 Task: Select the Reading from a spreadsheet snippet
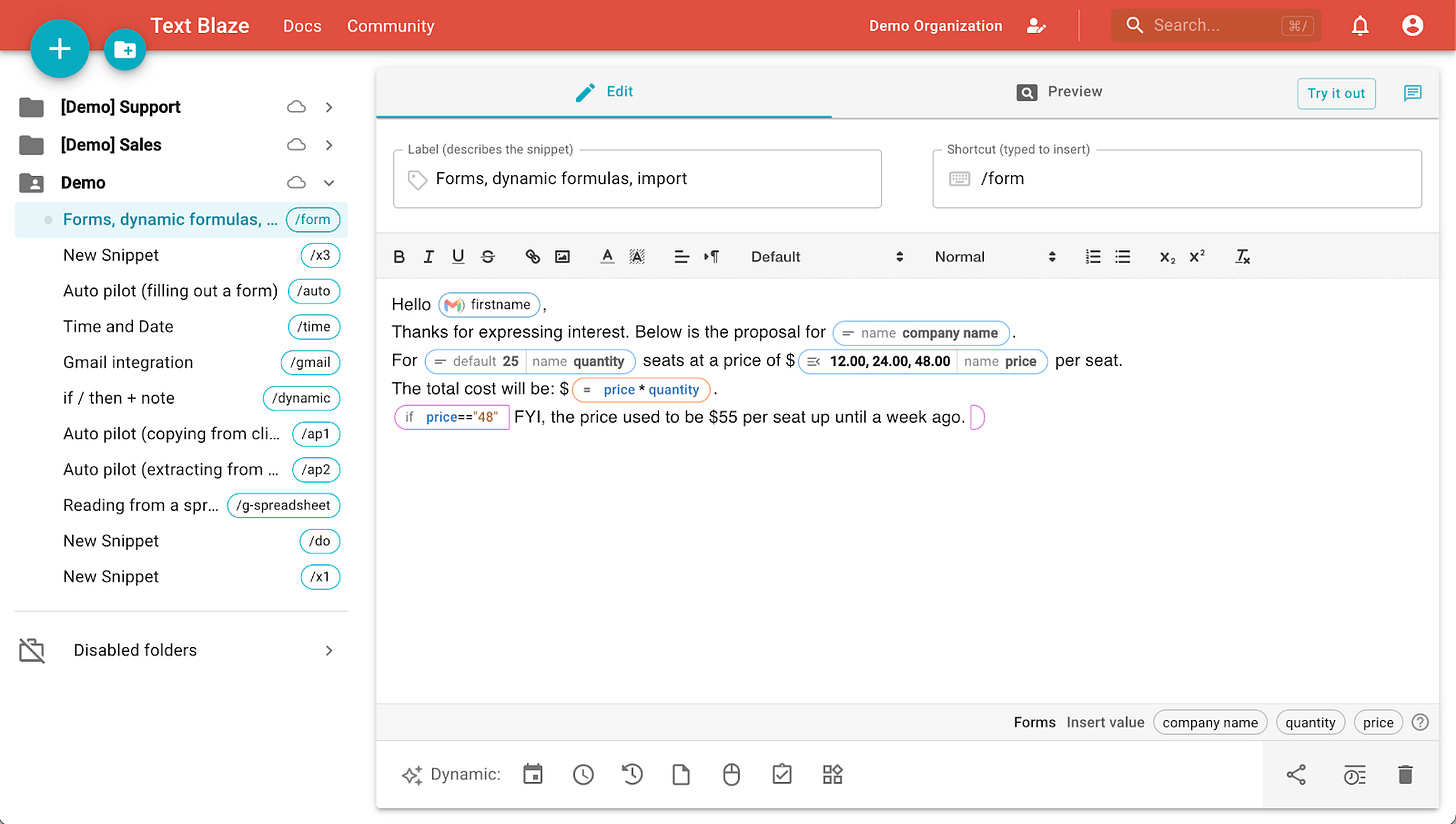181,505
